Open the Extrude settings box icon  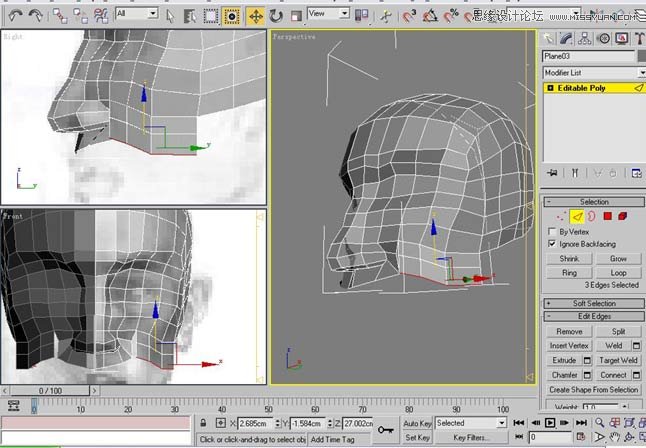point(587,360)
